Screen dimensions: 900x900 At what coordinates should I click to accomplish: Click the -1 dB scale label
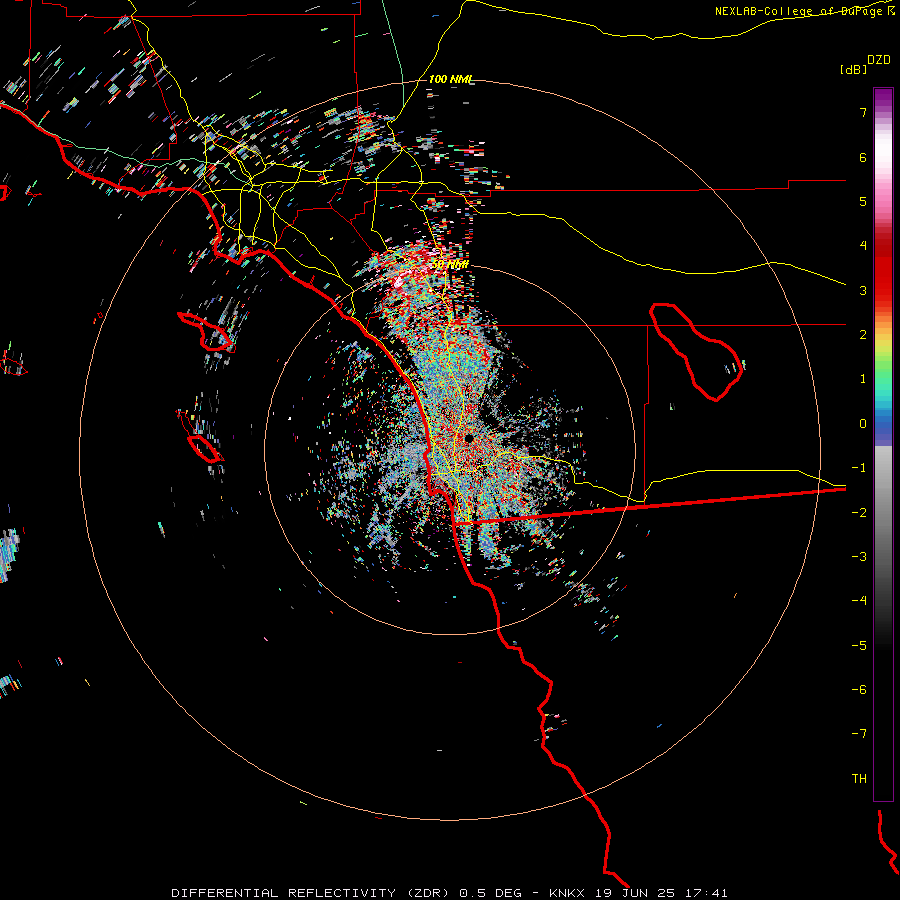[859, 468]
